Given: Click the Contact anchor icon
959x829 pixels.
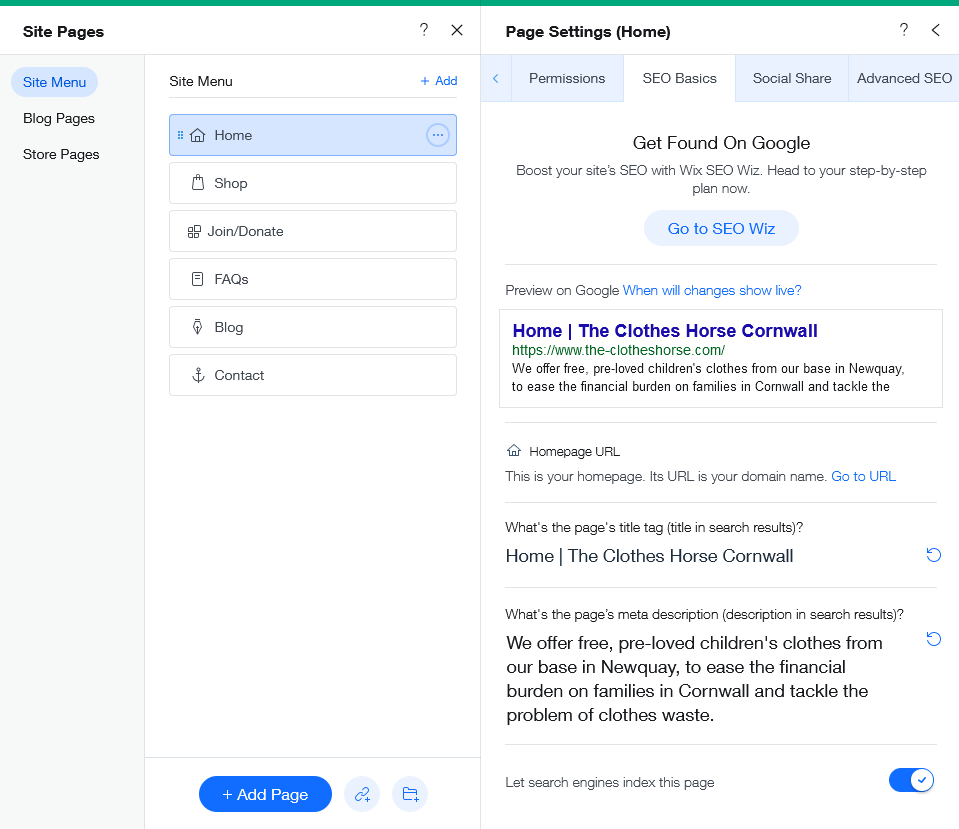Looking at the screenshot, I should coord(198,375).
